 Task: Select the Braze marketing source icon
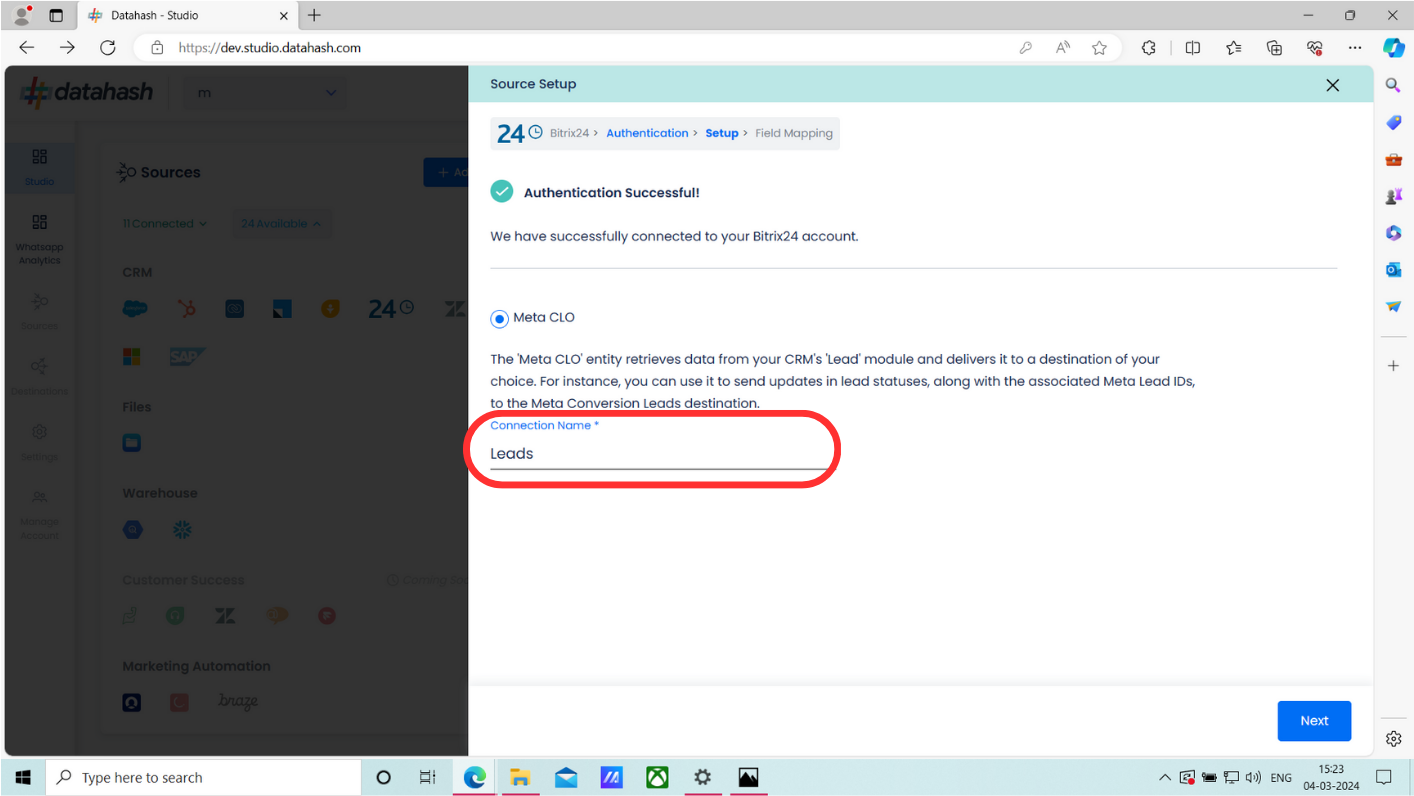(x=238, y=702)
